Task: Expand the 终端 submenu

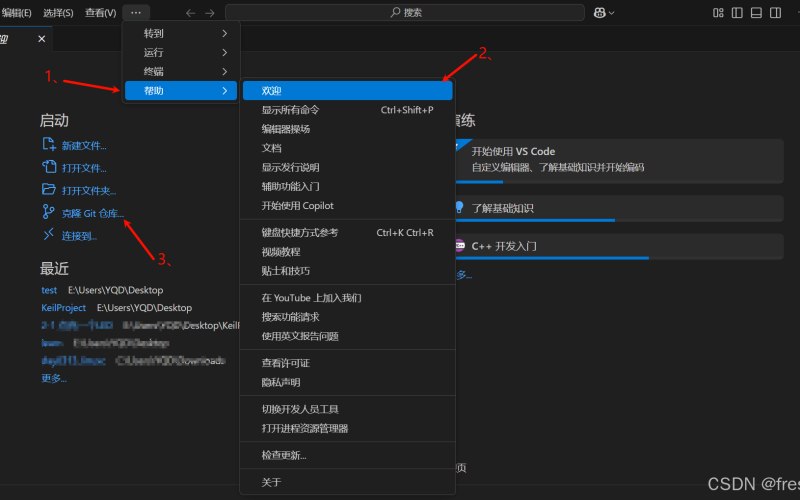Action: (181, 71)
